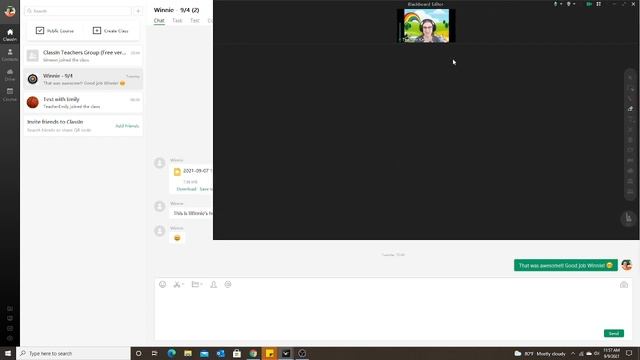
Task: Click Download under the shared file
Action: click(186, 189)
